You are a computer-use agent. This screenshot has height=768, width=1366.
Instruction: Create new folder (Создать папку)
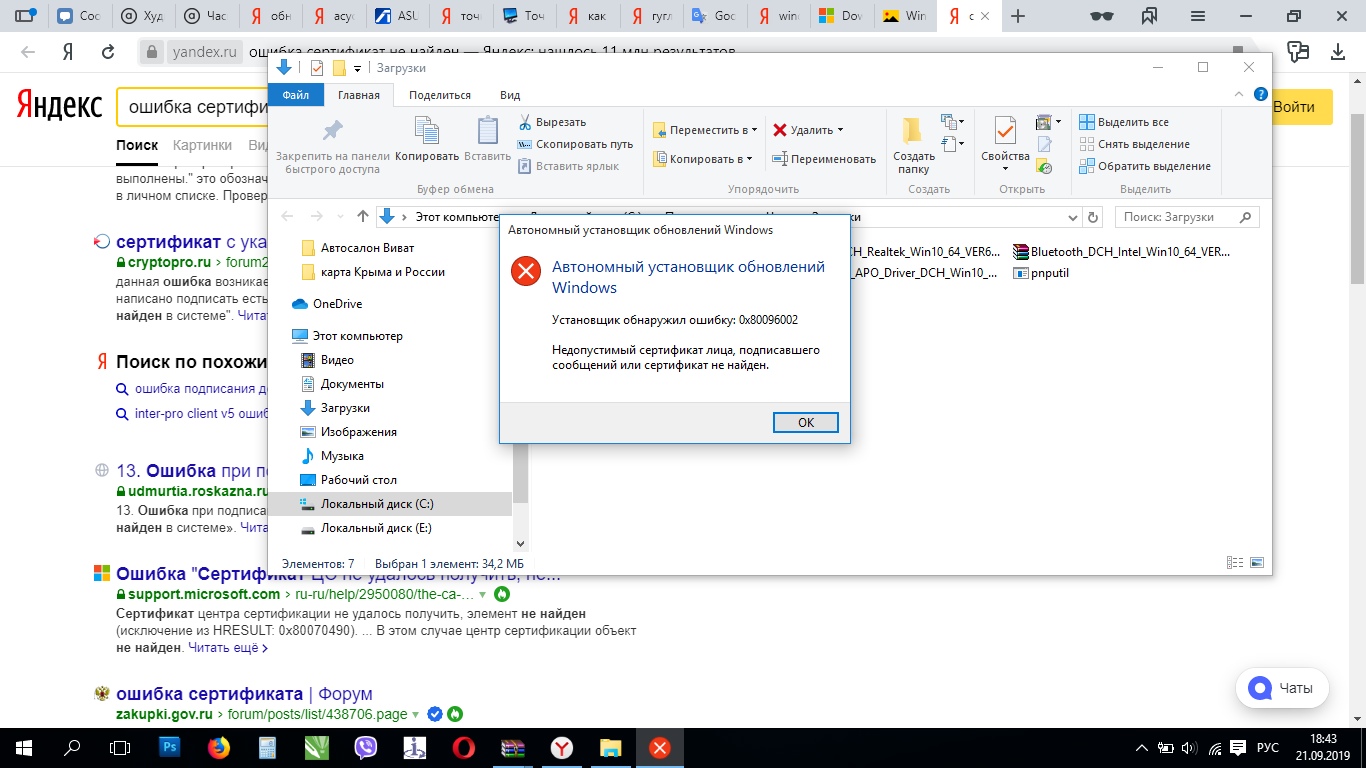pyautogui.click(x=913, y=145)
